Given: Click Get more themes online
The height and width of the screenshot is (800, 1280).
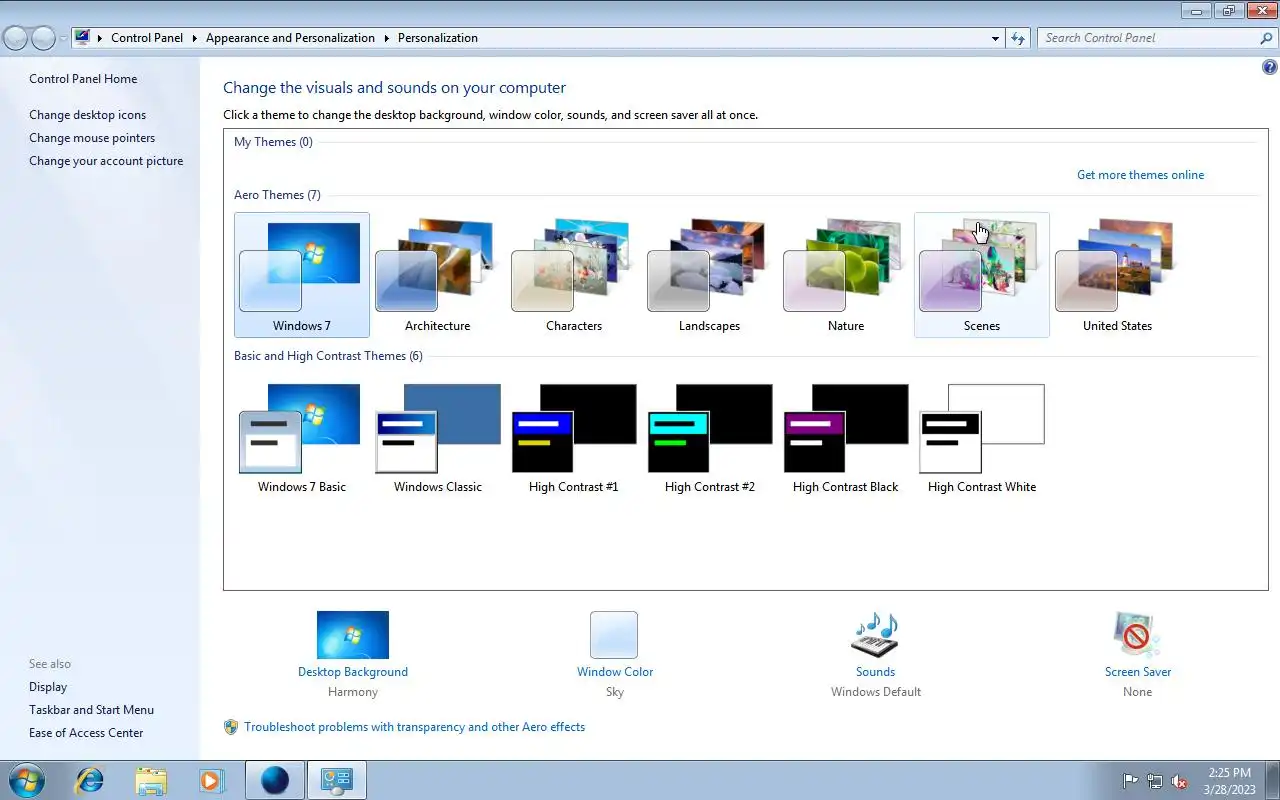Looking at the screenshot, I should [1140, 175].
